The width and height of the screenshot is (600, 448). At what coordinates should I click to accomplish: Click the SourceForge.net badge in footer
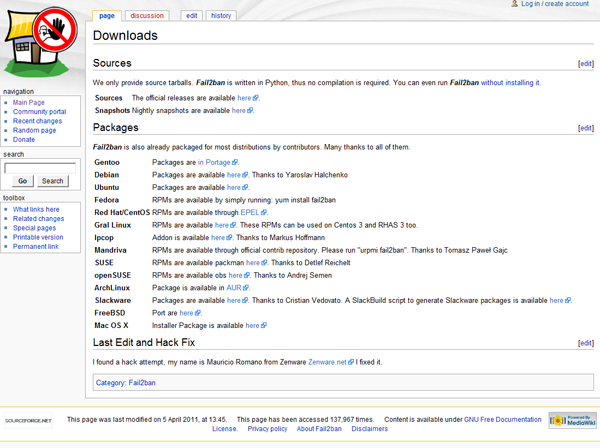click(28, 420)
